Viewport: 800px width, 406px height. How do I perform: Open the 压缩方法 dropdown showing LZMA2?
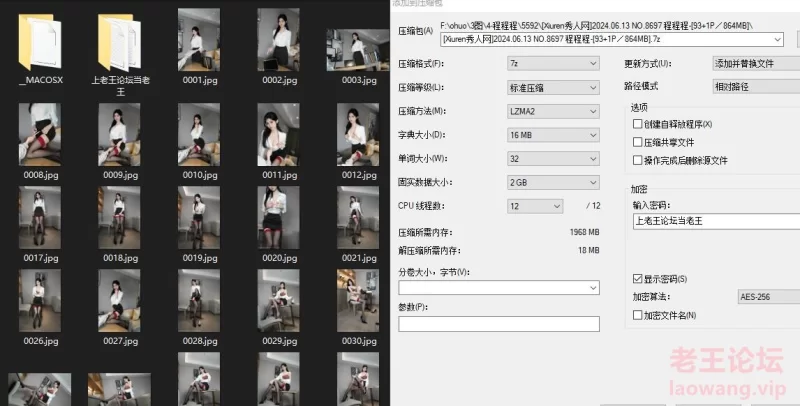click(x=553, y=111)
